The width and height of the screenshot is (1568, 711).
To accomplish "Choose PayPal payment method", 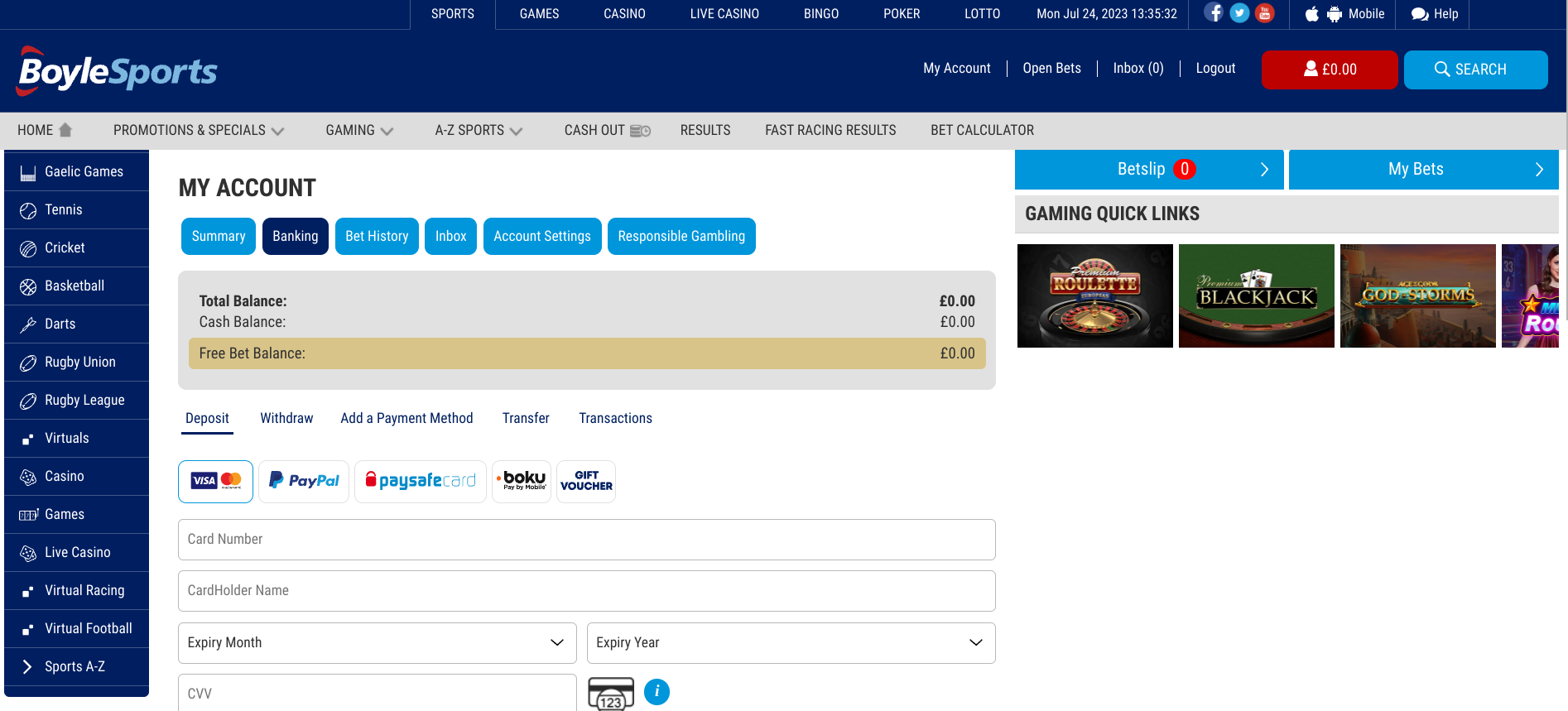I will pos(304,482).
